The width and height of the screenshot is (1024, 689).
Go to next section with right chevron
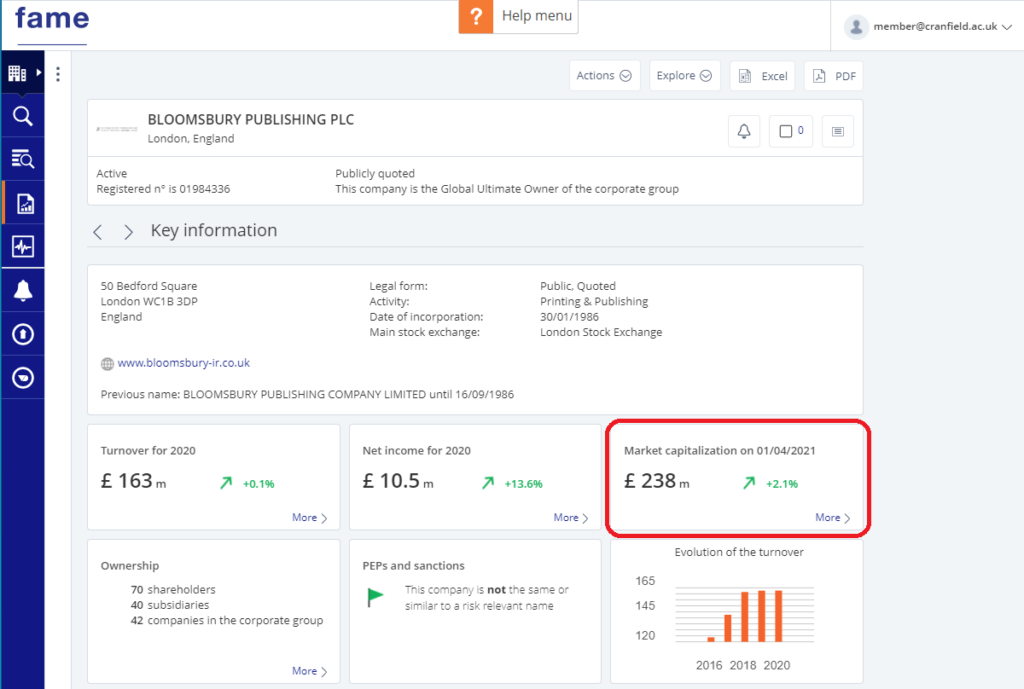[x=128, y=232]
